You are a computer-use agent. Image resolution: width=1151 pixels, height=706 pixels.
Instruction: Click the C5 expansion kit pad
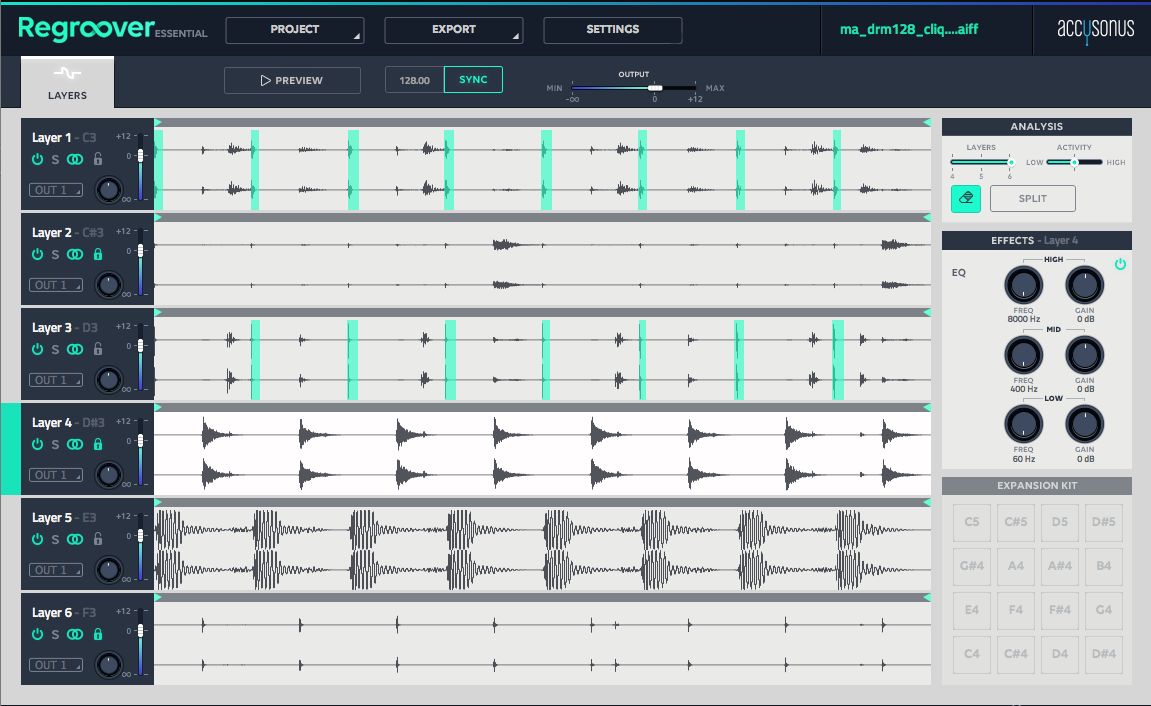coord(972,522)
